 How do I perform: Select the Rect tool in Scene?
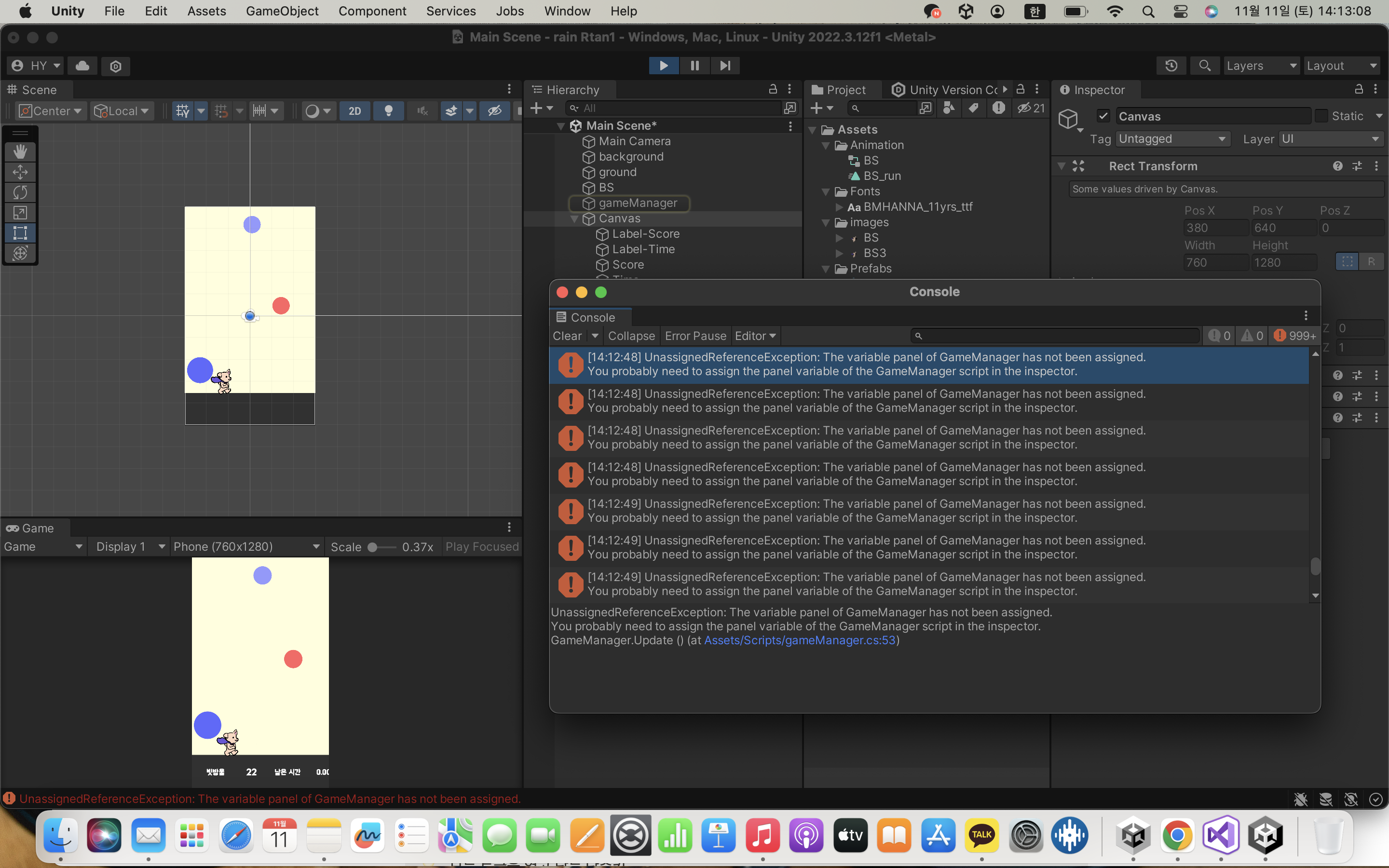coord(20,233)
